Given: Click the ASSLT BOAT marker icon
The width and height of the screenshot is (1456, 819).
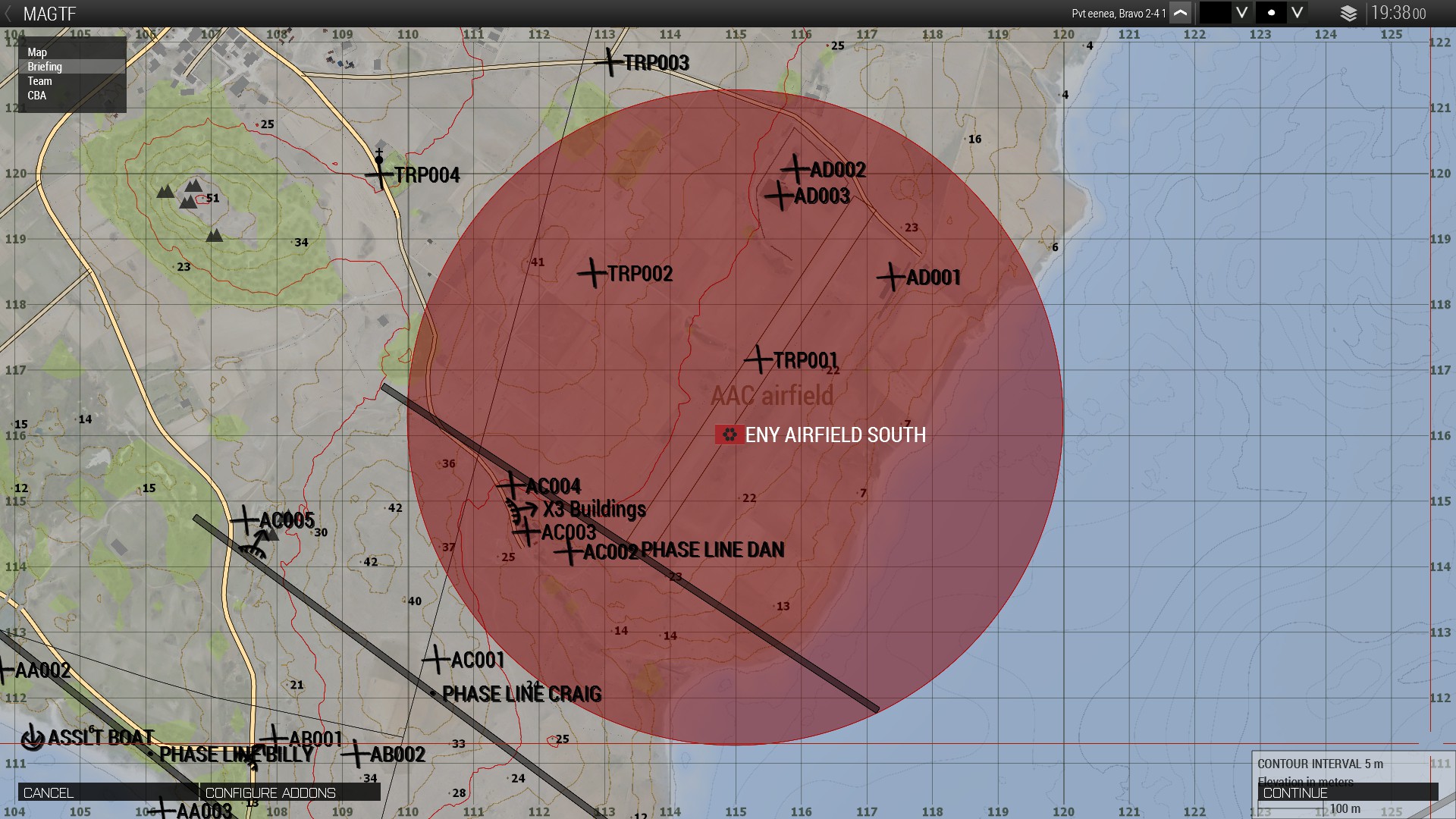Looking at the screenshot, I should pyautogui.click(x=33, y=737).
